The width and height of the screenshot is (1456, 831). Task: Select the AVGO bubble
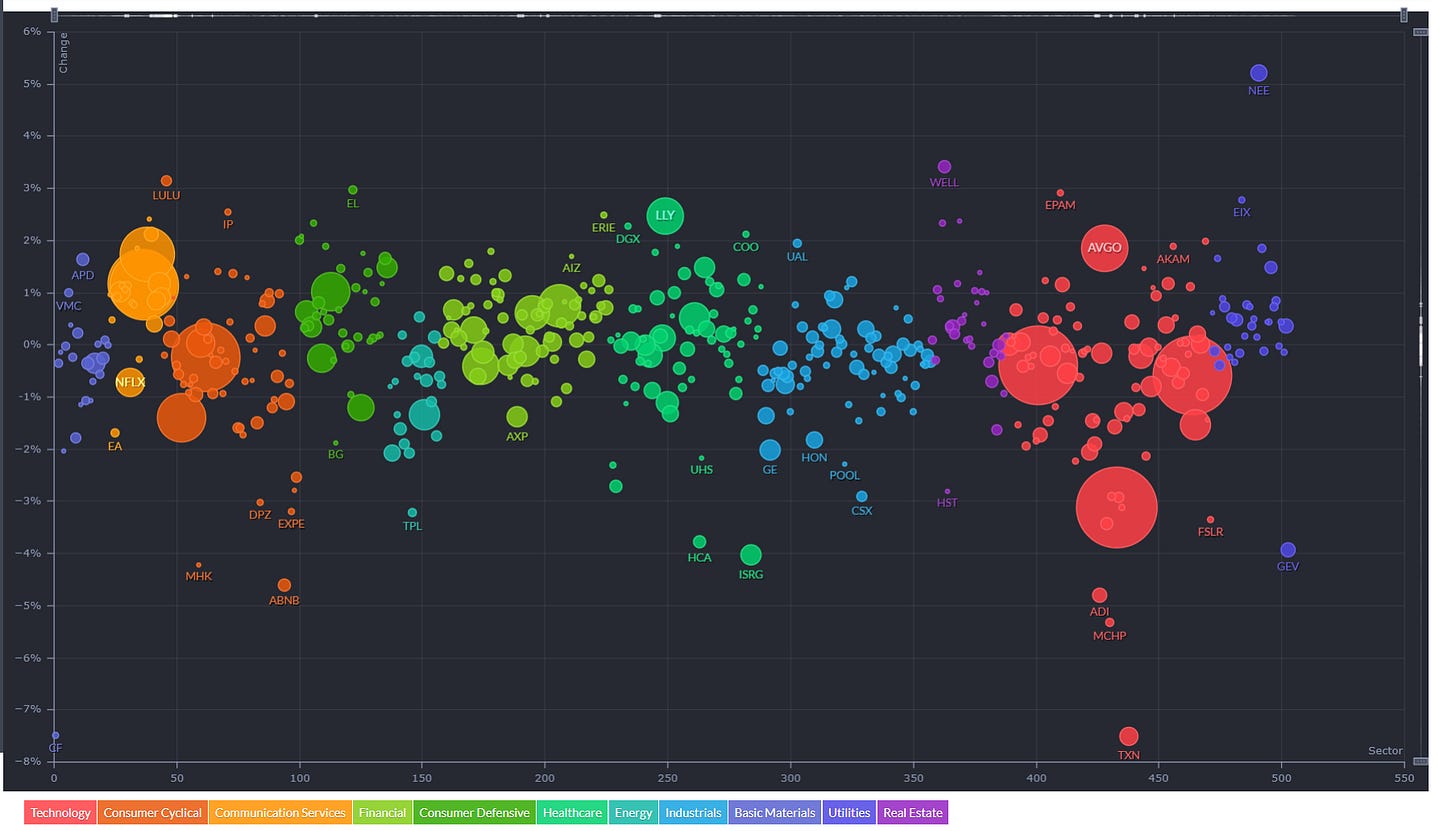(x=1104, y=247)
